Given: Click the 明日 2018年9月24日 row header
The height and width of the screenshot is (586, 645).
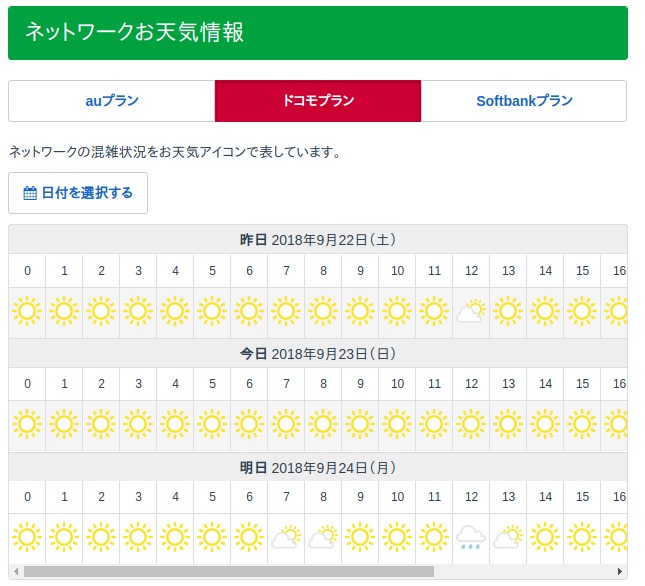Looking at the screenshot, I should (318, 468).
